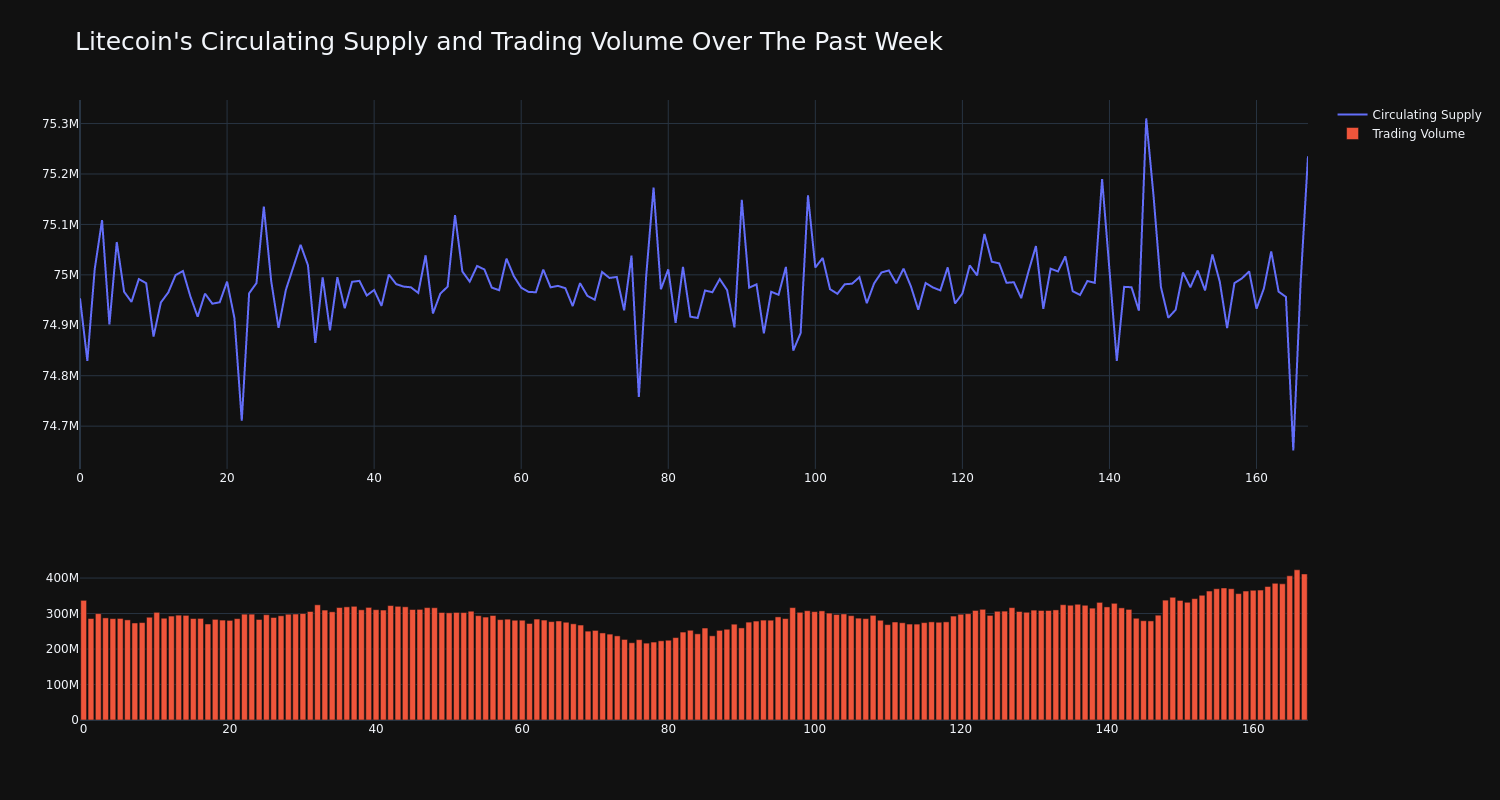Click x-axis label 140 on supply chart

click(x=1109, y=478)
